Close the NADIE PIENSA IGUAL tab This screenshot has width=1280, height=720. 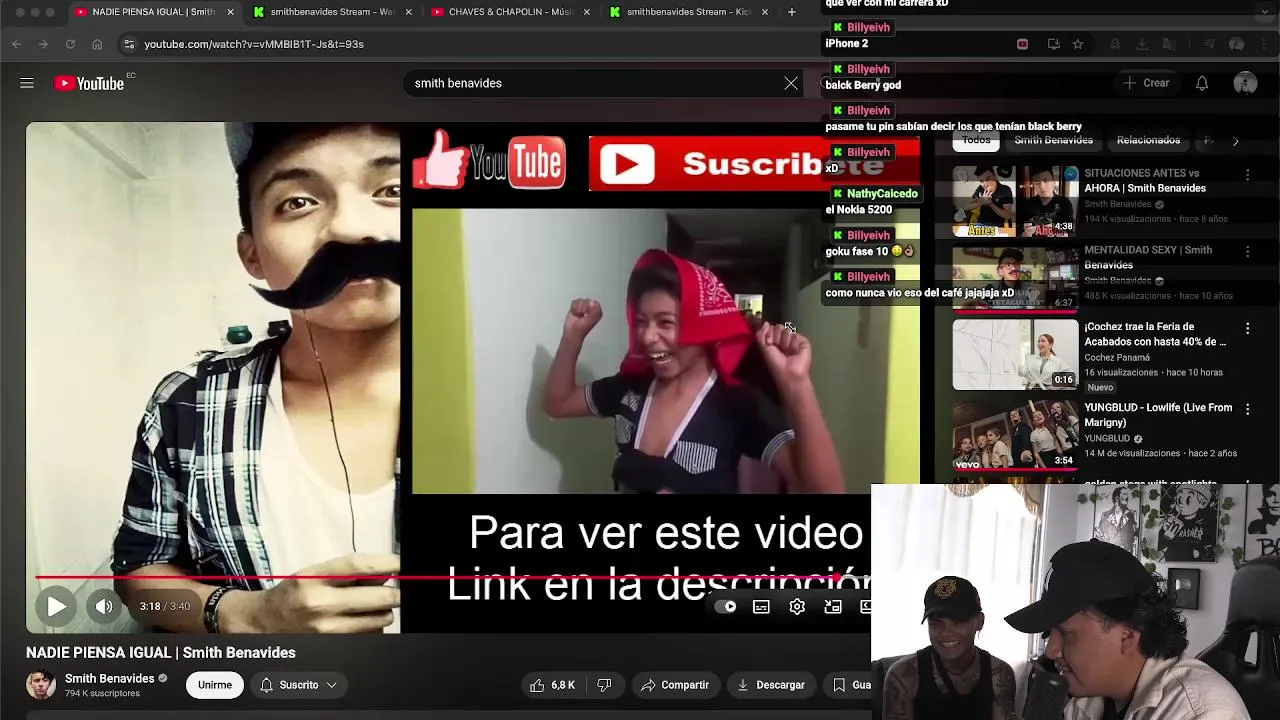point(231,12)
